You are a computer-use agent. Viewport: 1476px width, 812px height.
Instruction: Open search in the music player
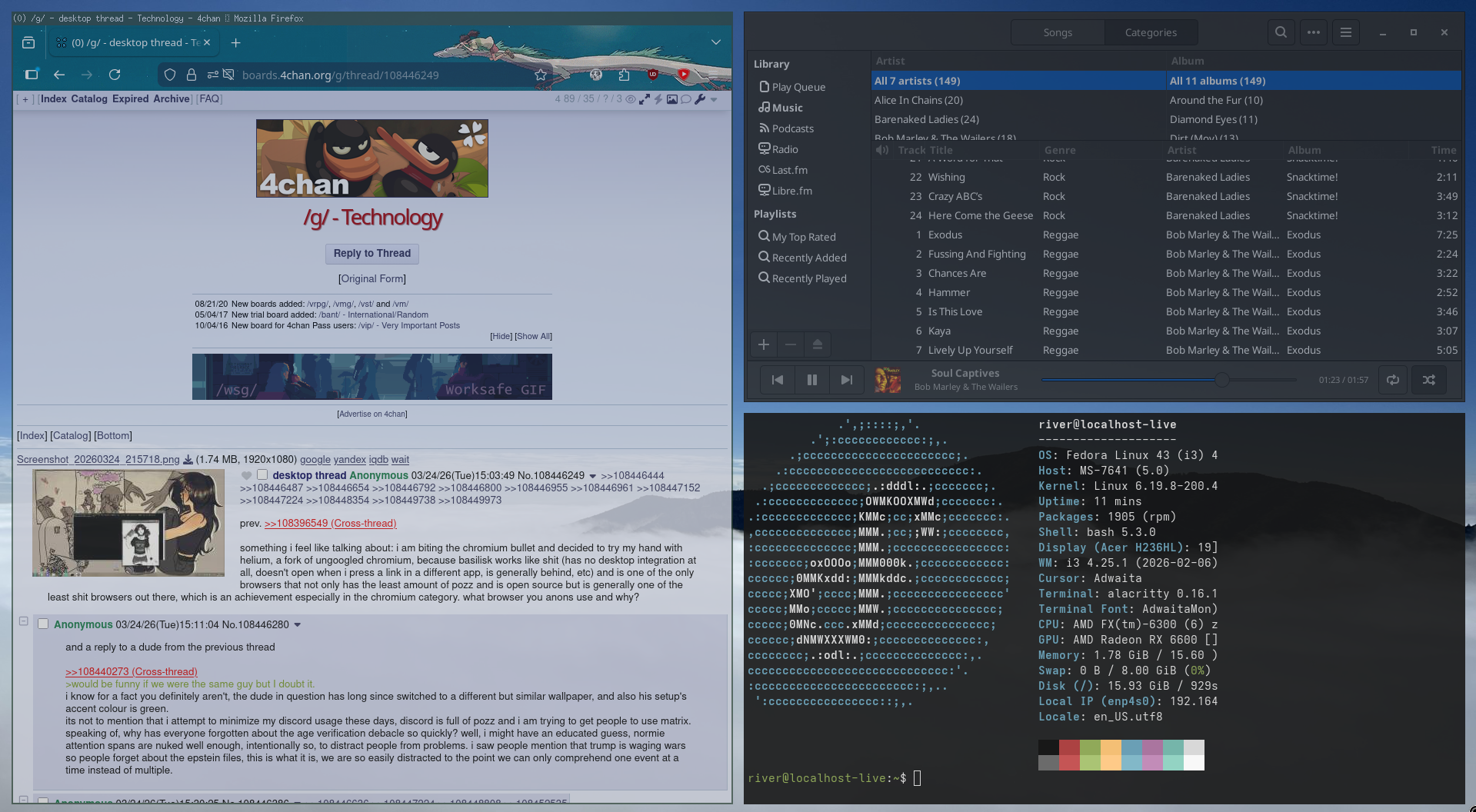pyautogui.click(x=1281, y=32)
